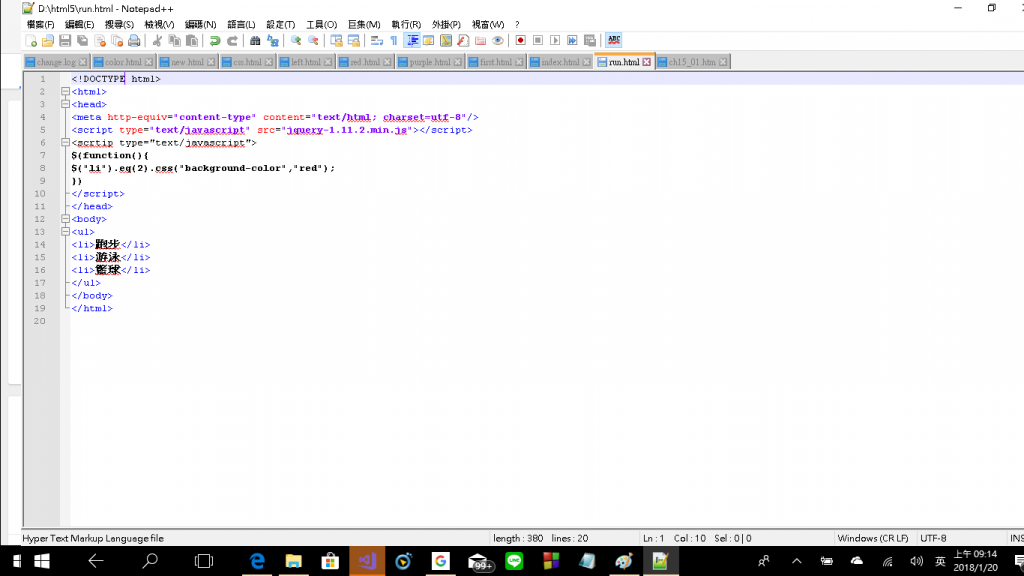The width and height of the screenshot is (1024, 576).
Task: Print the current document
Action: 134,40
